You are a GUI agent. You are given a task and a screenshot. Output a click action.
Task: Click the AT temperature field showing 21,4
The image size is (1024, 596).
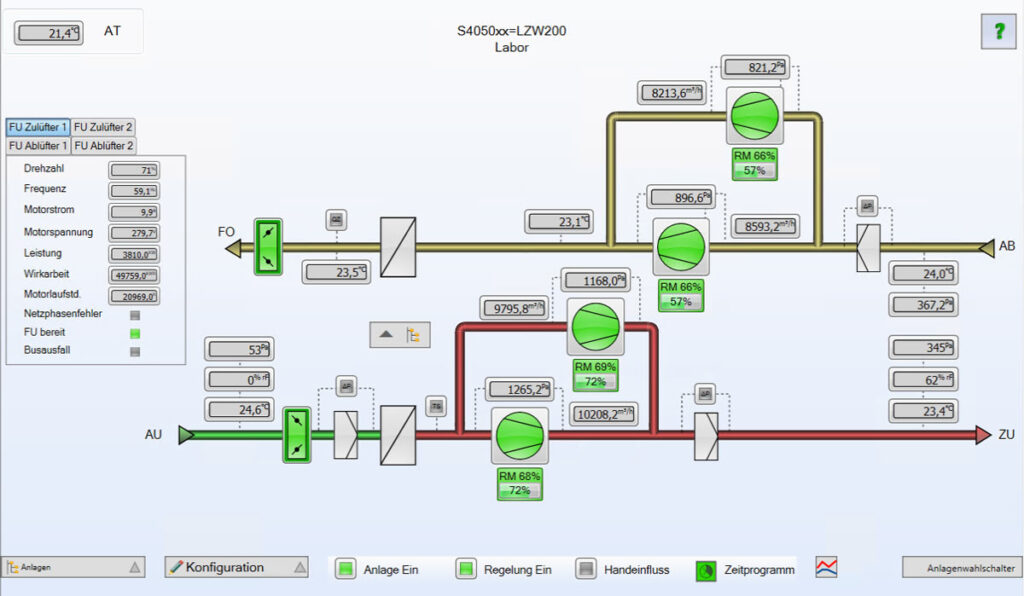click(x=49, y=34)
